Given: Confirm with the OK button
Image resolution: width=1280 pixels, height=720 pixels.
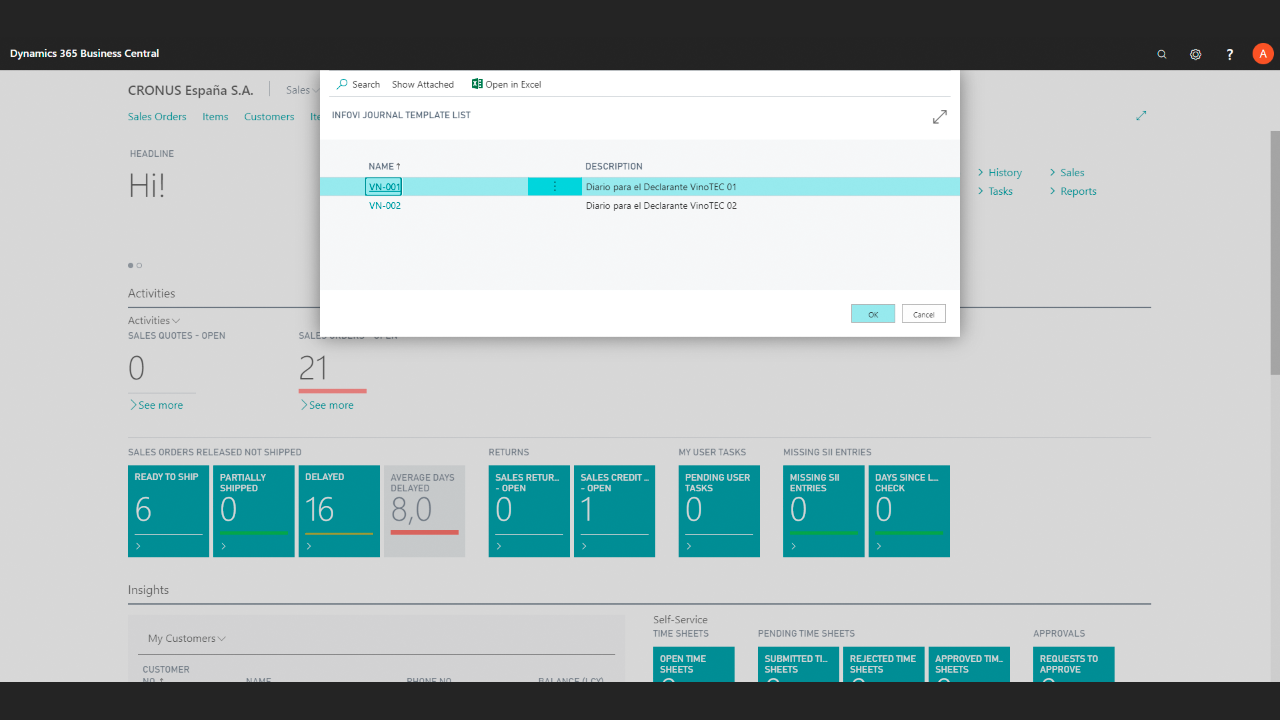Looking at the screenshot, I should pos(873,314).
